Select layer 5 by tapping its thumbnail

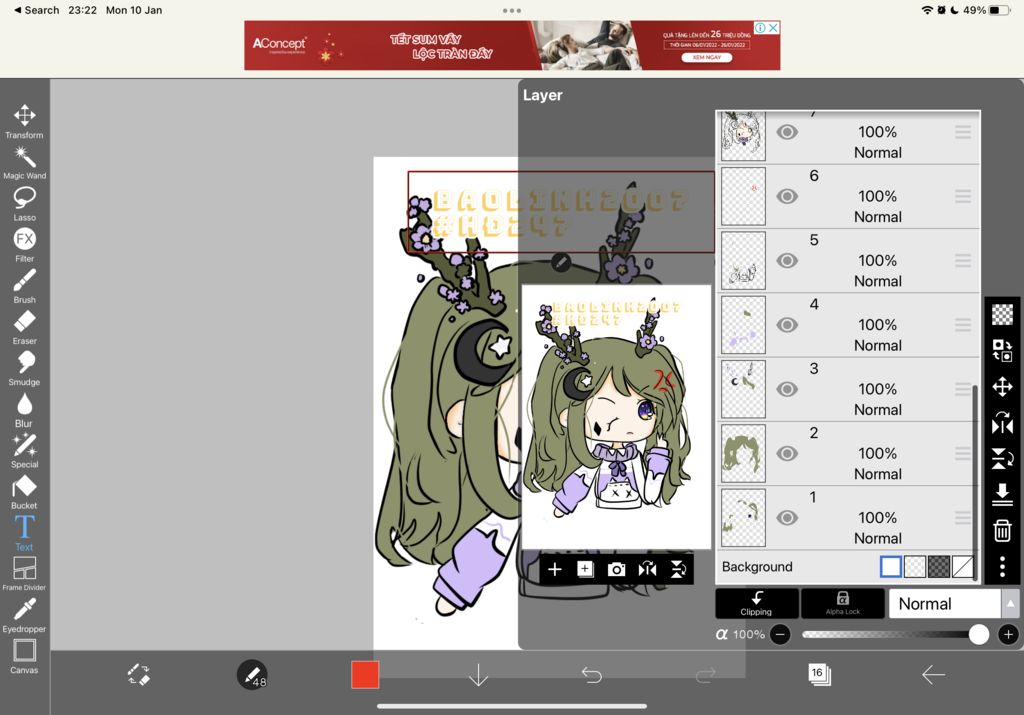coord(742,260)
